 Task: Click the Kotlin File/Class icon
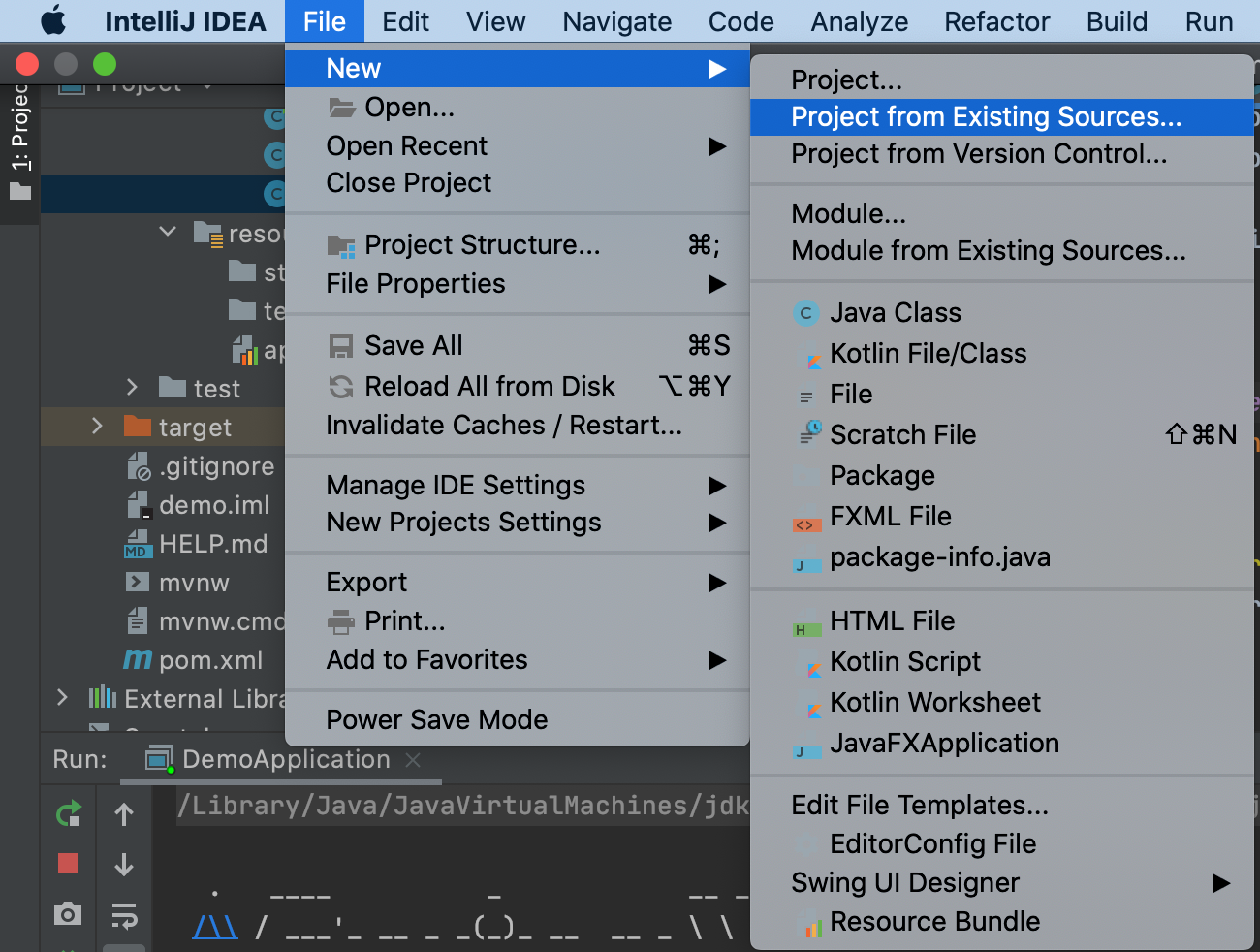813,362
